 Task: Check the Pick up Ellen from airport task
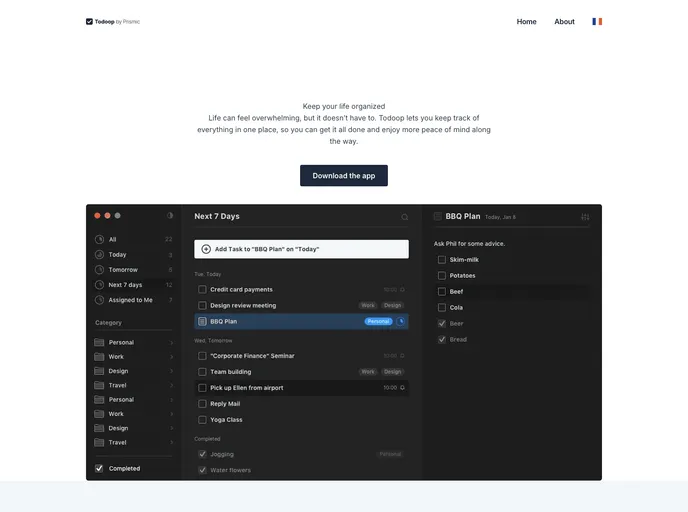coord(202,388)
